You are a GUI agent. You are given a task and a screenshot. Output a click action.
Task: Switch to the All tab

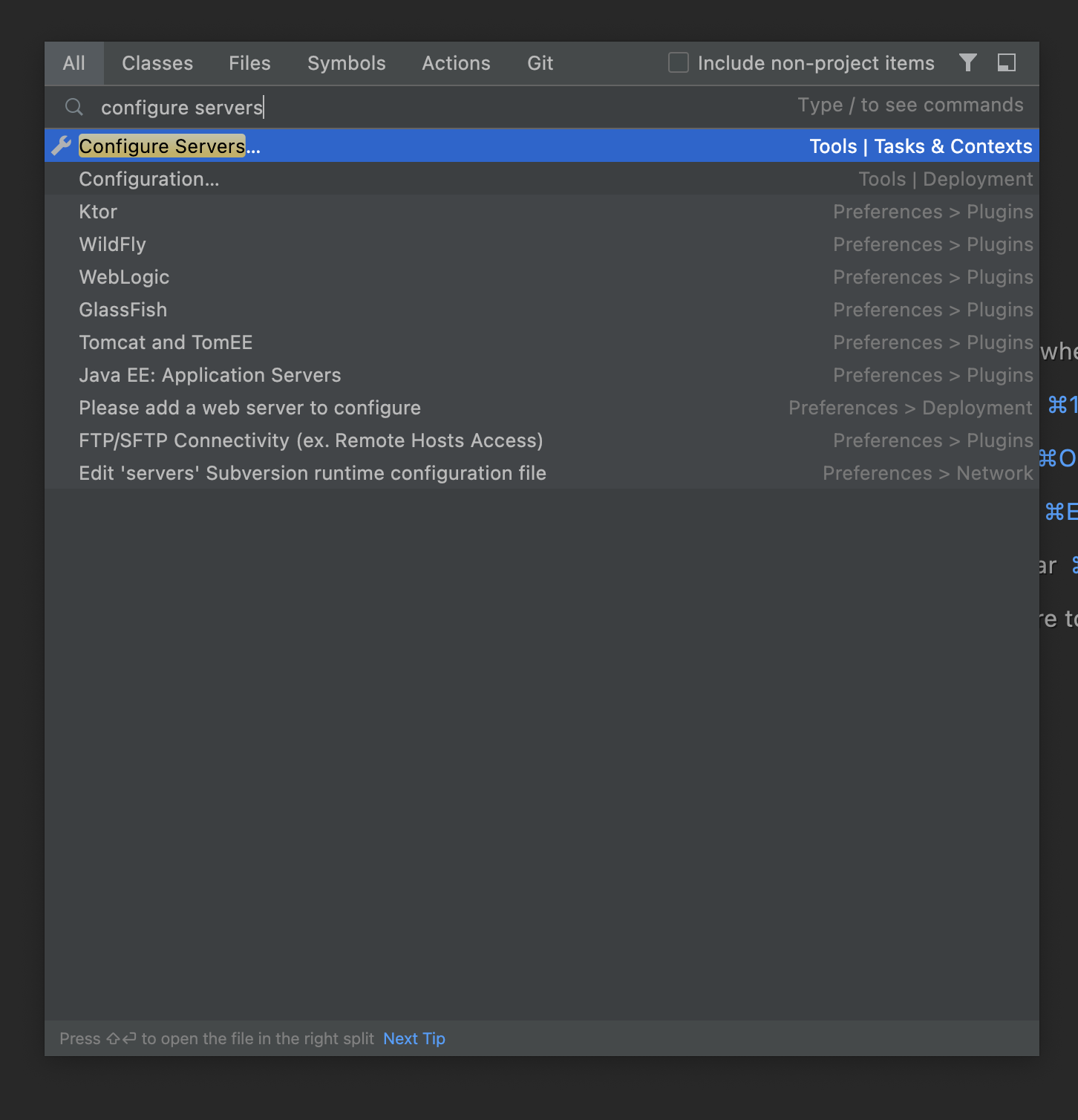coord(74,63)
